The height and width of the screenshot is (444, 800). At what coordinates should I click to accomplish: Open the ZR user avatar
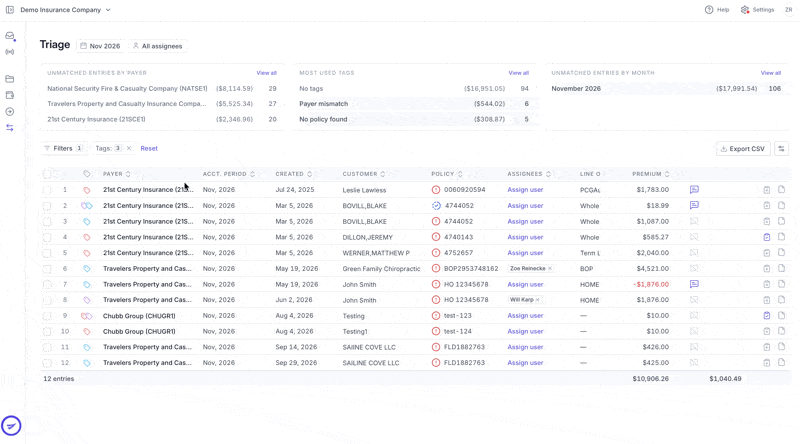pos(789,10)
